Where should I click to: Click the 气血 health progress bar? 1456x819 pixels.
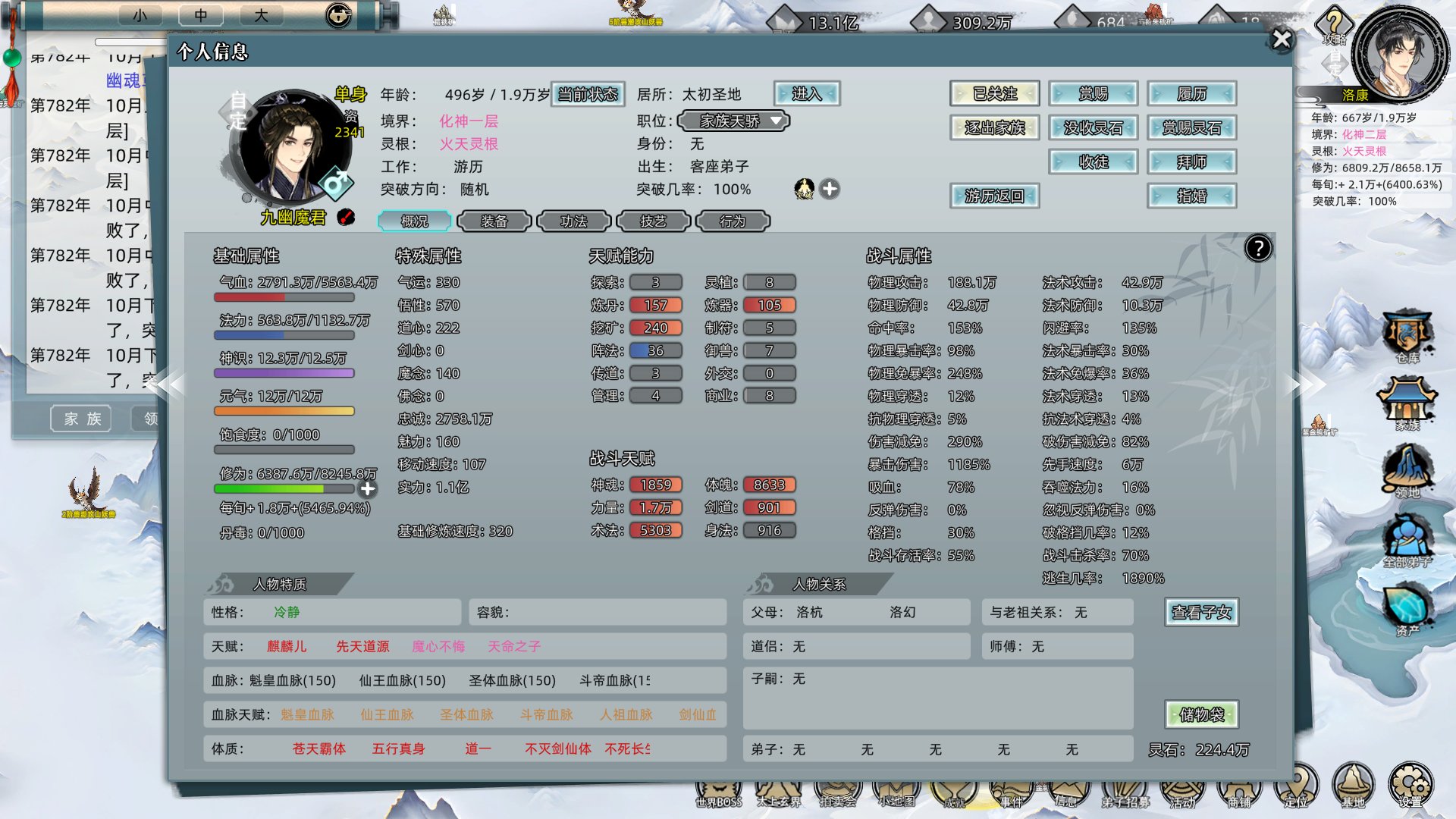pos(284,297)
